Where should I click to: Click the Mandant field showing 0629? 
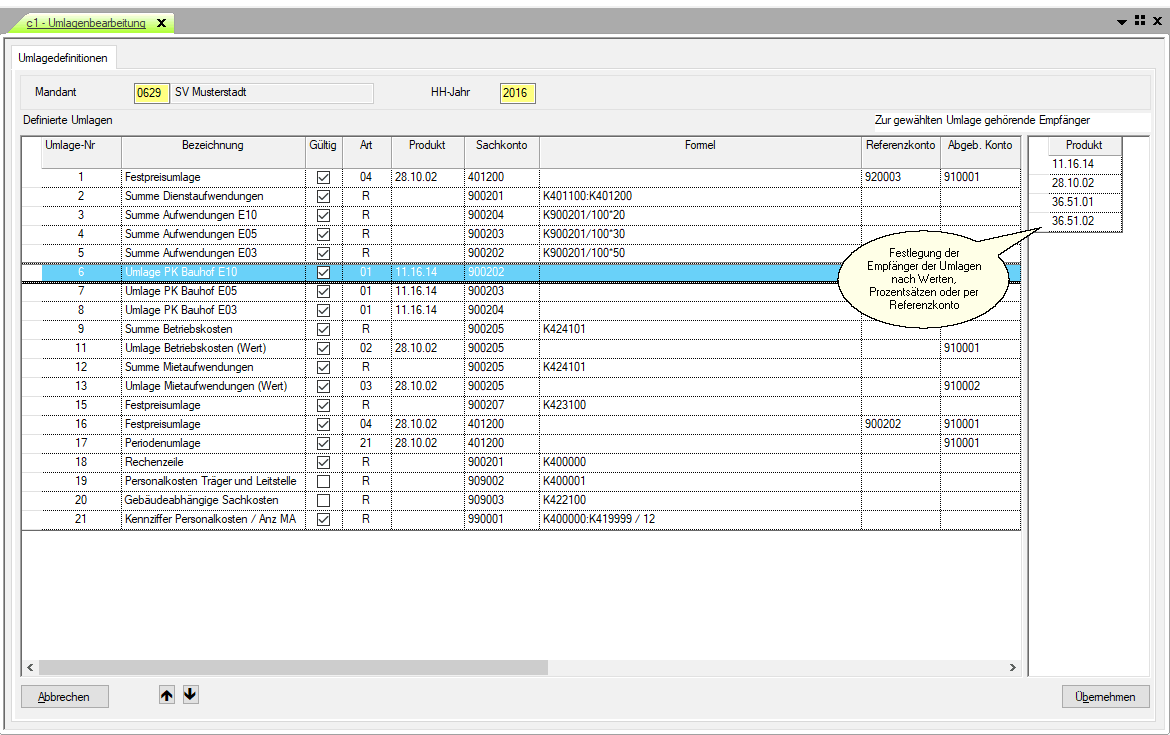[x=151, y=93]
